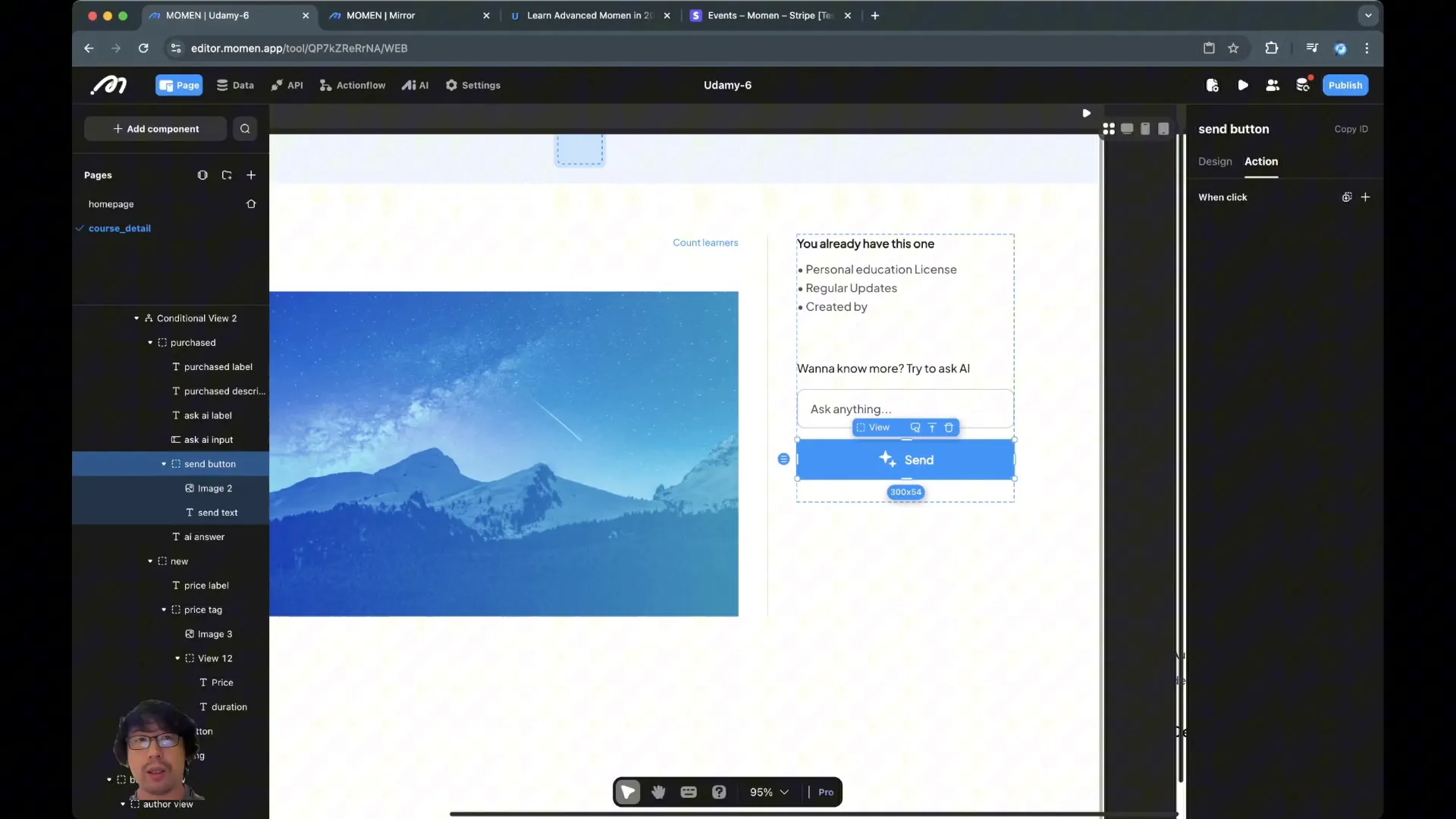The width and height of the screenshot is (1456, 819).
Task: Search components with the magnifier icon
Action: [x=245, y=129]
